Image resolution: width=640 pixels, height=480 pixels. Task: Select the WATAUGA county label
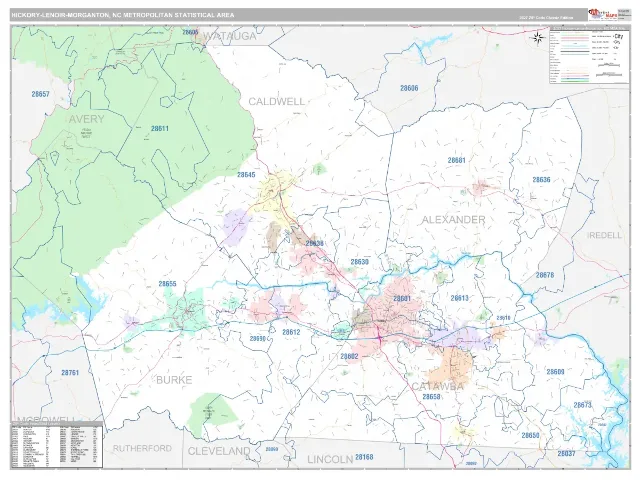coord(230,36)
